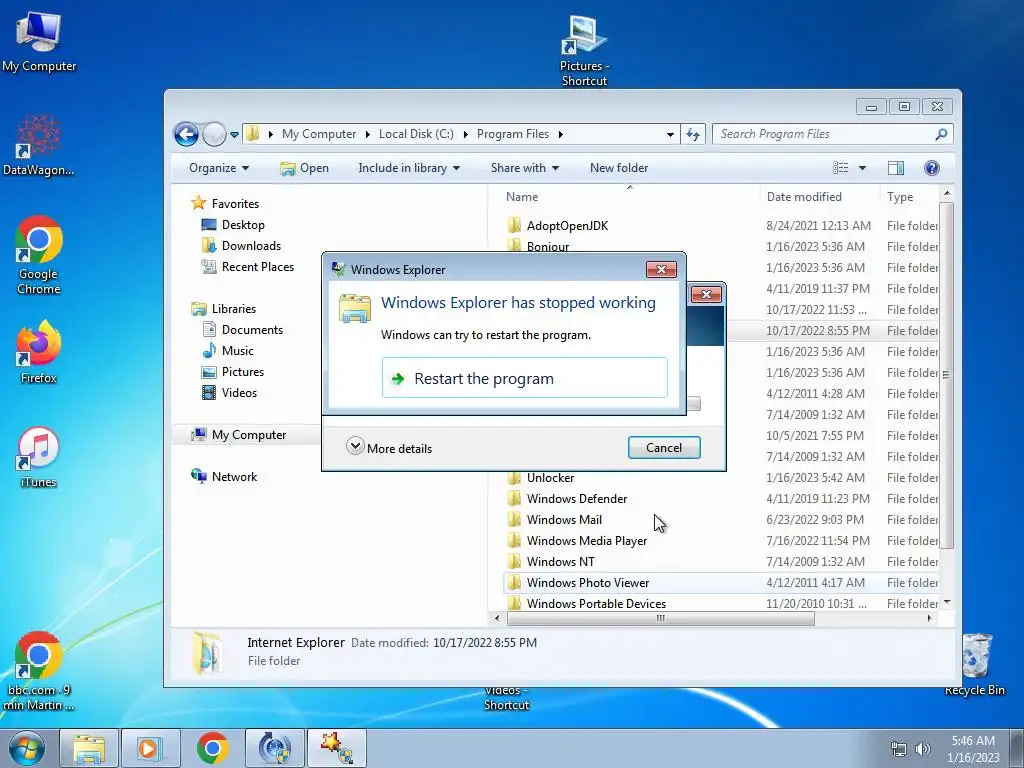Open the Pictures - Shortcut desktop icon

(x=584, y=51)
